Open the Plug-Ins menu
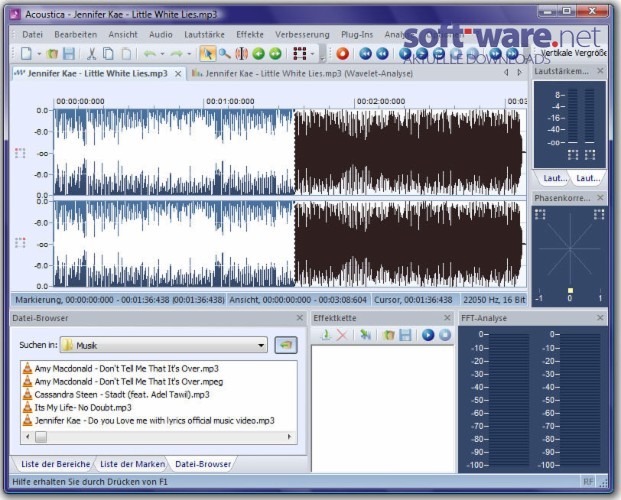Screen dimensions: 621x500 tap(357, 34)
